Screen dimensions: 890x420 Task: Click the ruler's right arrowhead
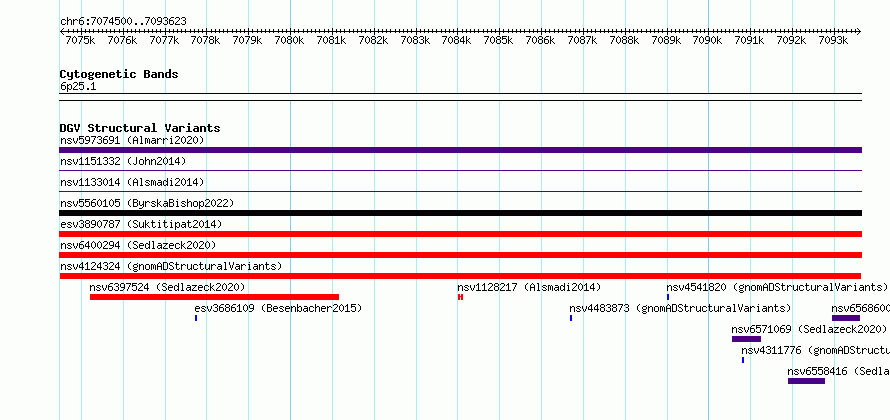pyautogui.click(x=859, y=31)
